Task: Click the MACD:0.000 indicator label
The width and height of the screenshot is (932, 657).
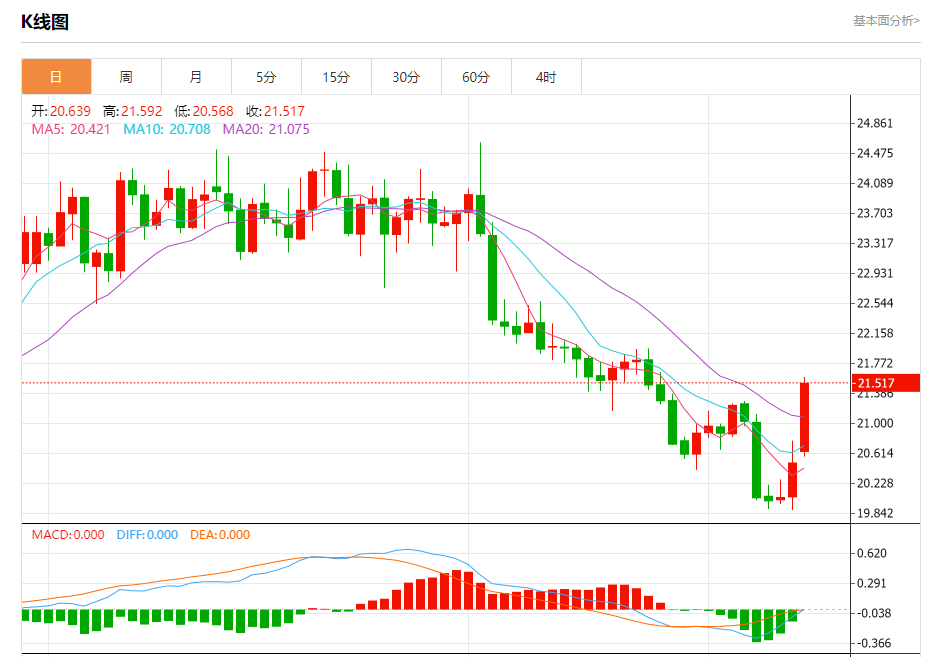Action: click(x=68, y=535)
